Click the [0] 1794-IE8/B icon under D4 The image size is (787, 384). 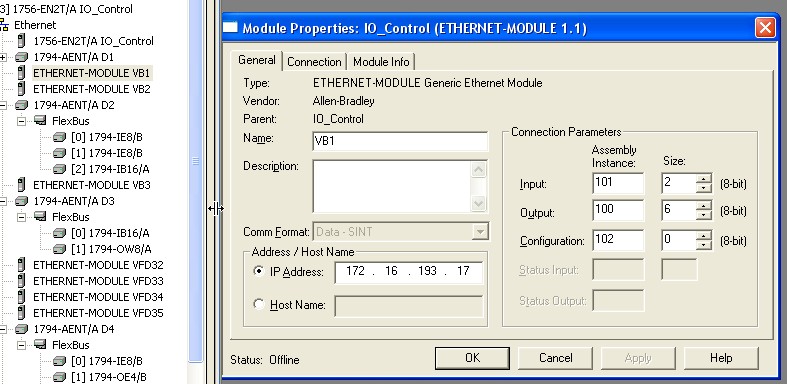coord(59,361)
